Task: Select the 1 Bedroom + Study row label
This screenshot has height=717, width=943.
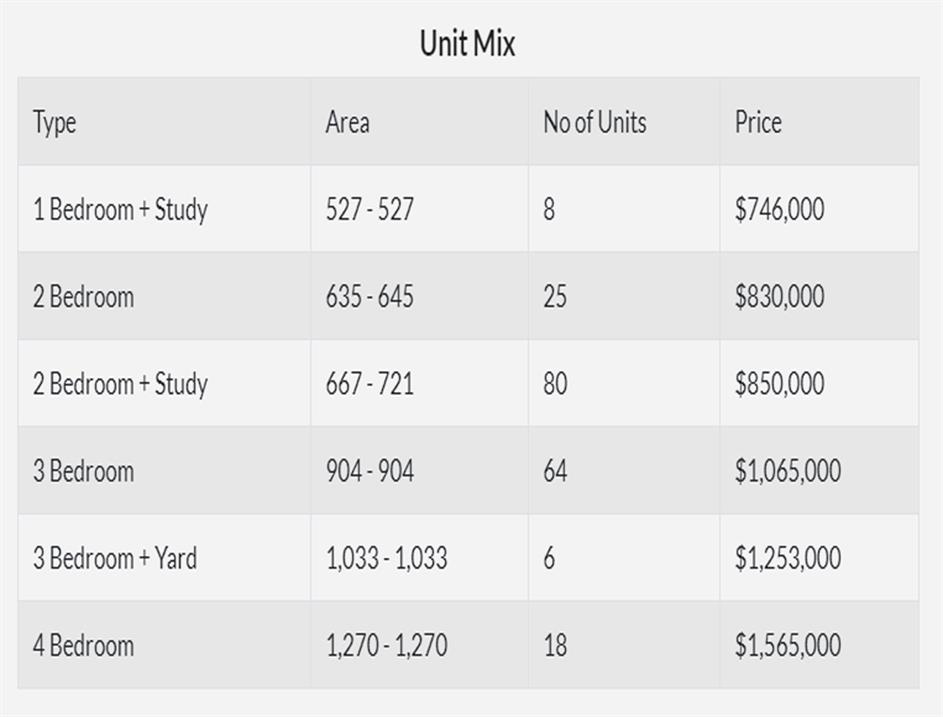Action: click(120, 210)
